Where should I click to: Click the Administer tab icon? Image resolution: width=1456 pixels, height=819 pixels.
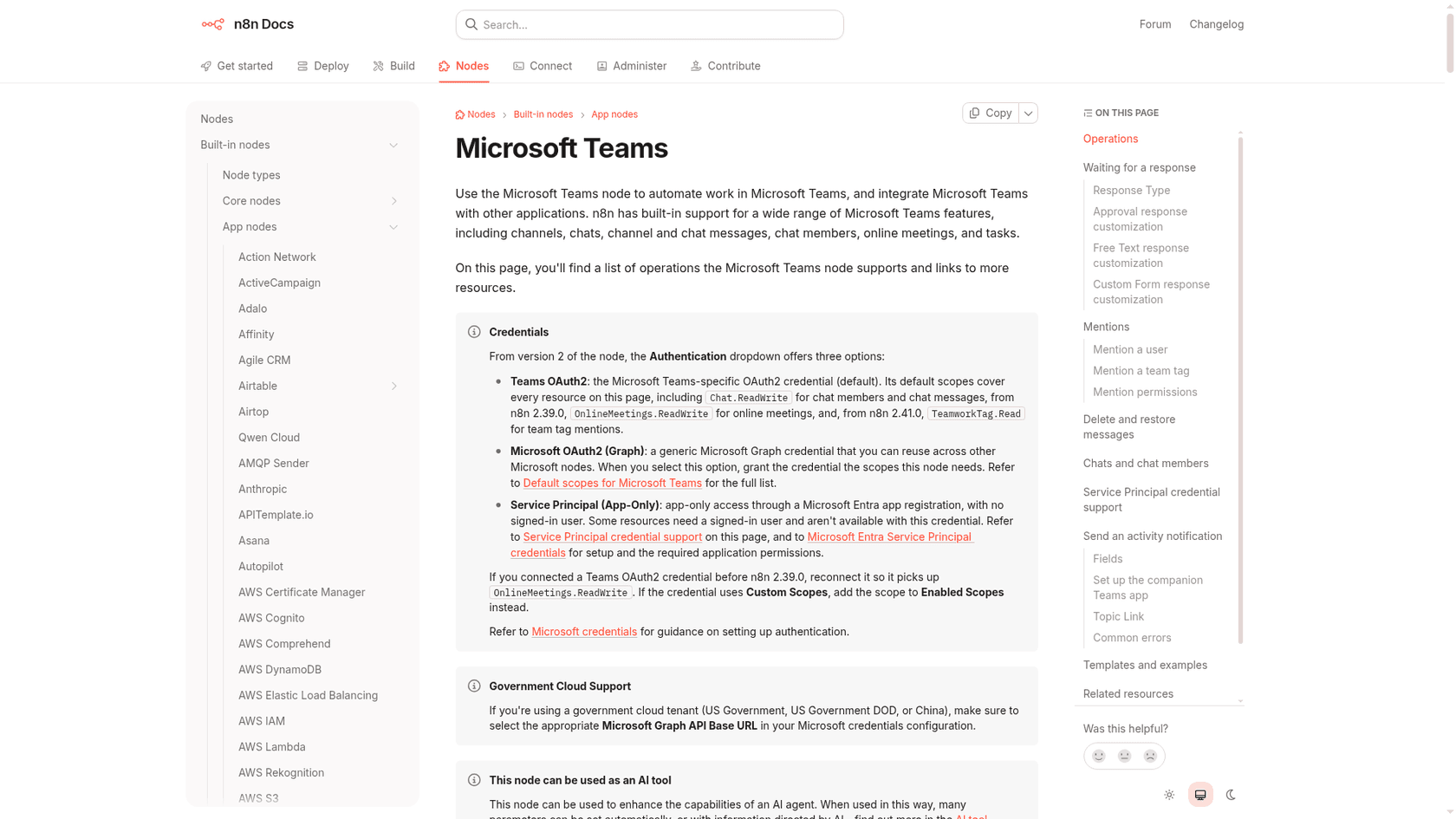click(x=601, y=66)
